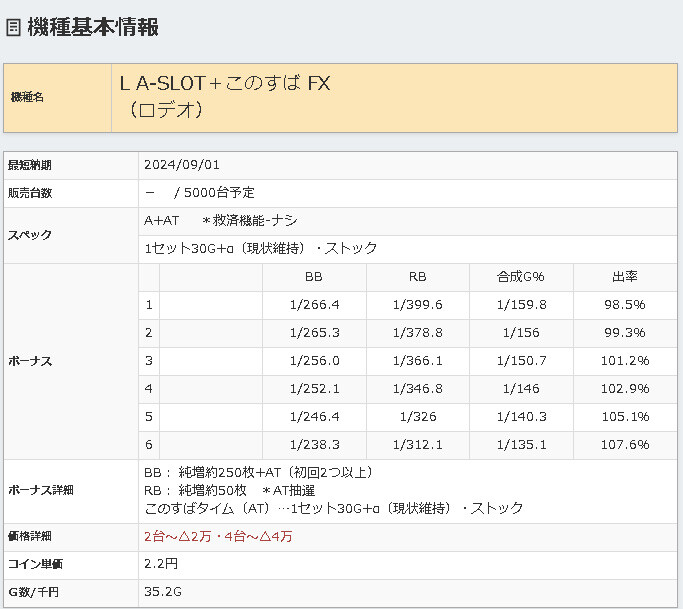Select RB value 1/312.1
Image resolution: width=683 pixels, height=609 pixels.
point(418,445)
